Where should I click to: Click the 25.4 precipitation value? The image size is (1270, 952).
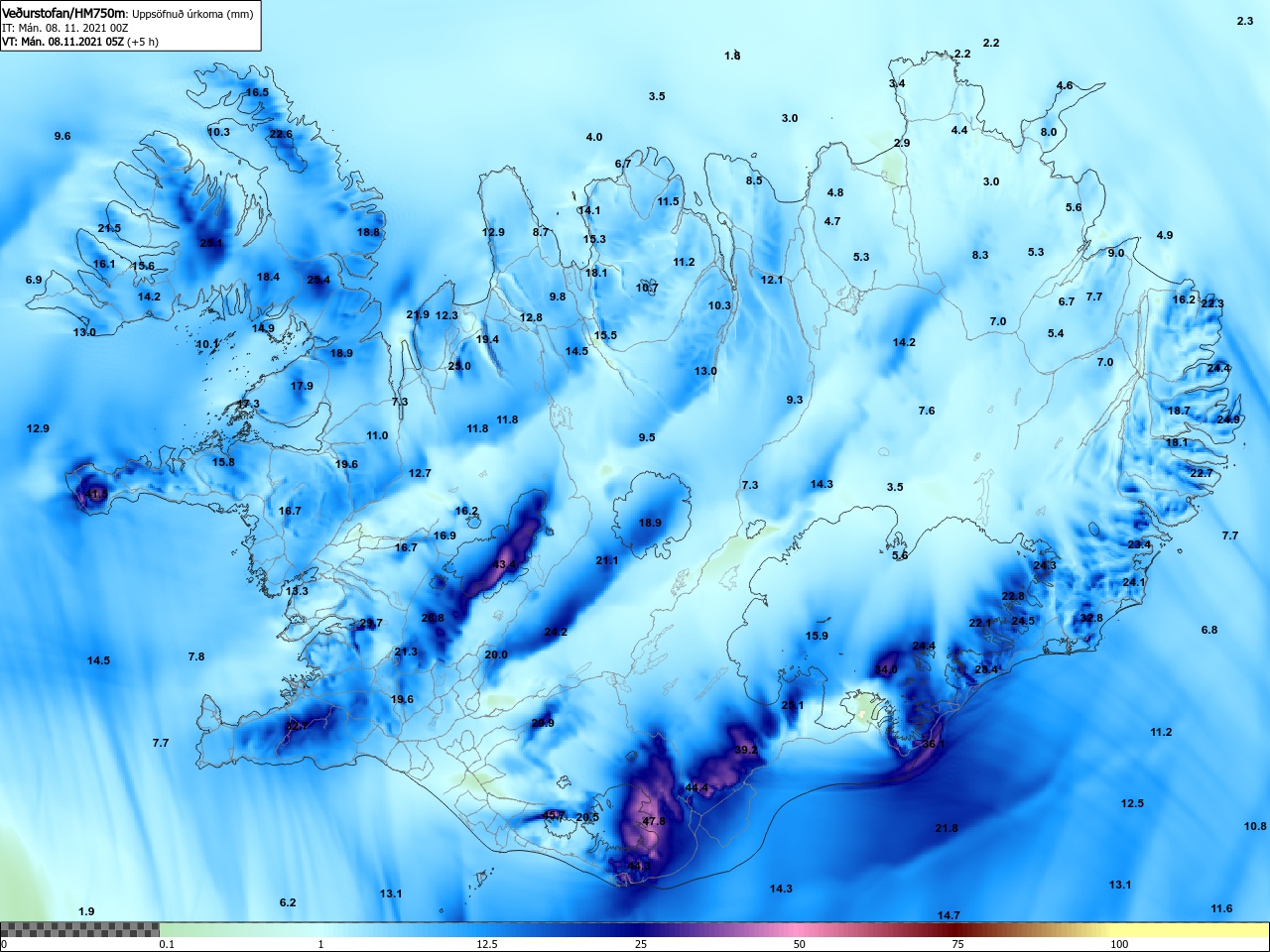pyautogui.click(x=318, y=281)
